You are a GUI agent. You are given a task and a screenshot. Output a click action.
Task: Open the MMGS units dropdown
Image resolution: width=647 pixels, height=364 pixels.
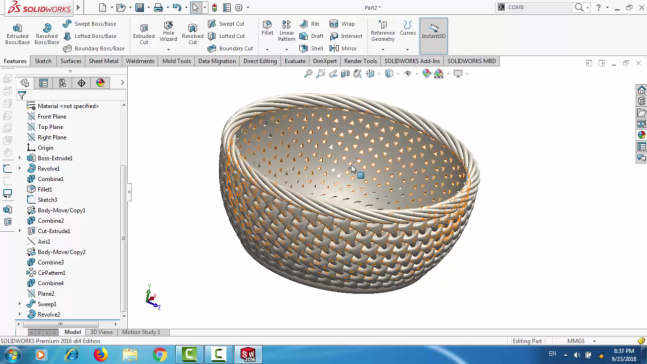coord(595,341)
